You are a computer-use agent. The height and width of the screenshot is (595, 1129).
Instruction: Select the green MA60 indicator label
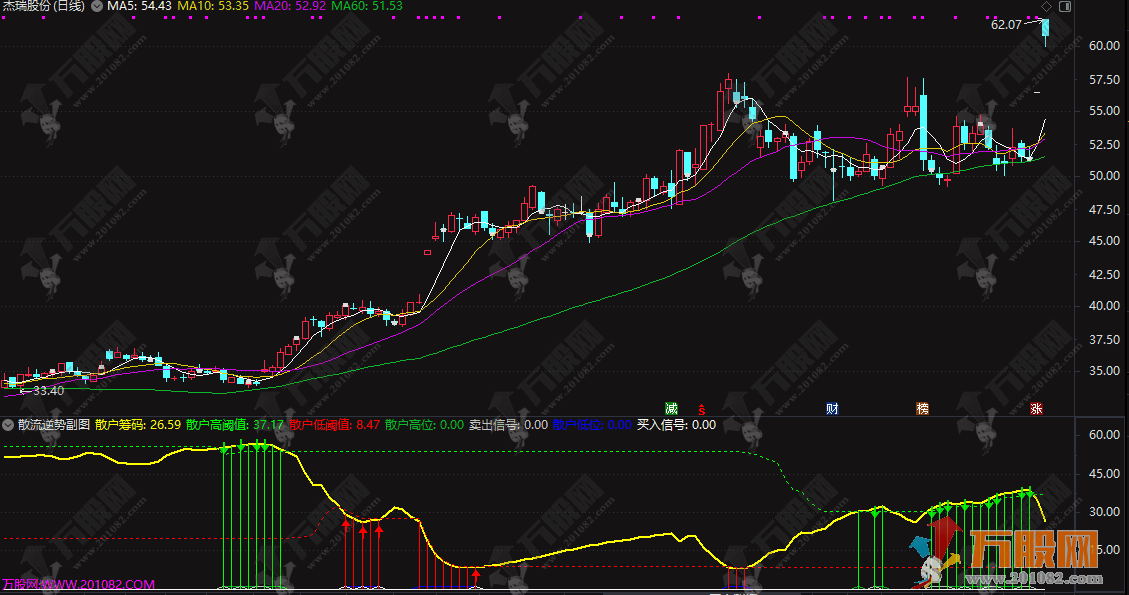367,6
